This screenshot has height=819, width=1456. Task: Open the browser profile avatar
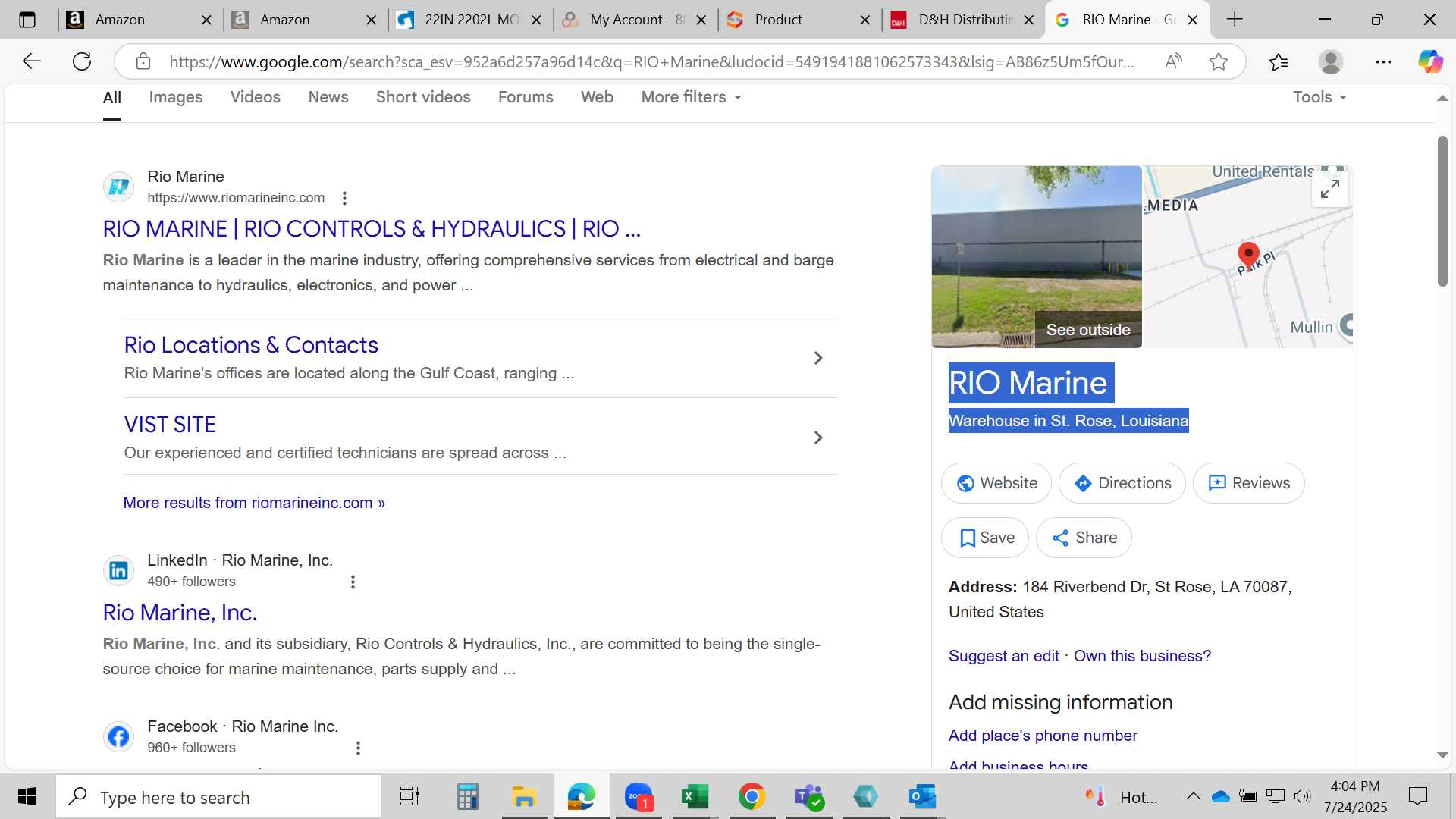1331,61
